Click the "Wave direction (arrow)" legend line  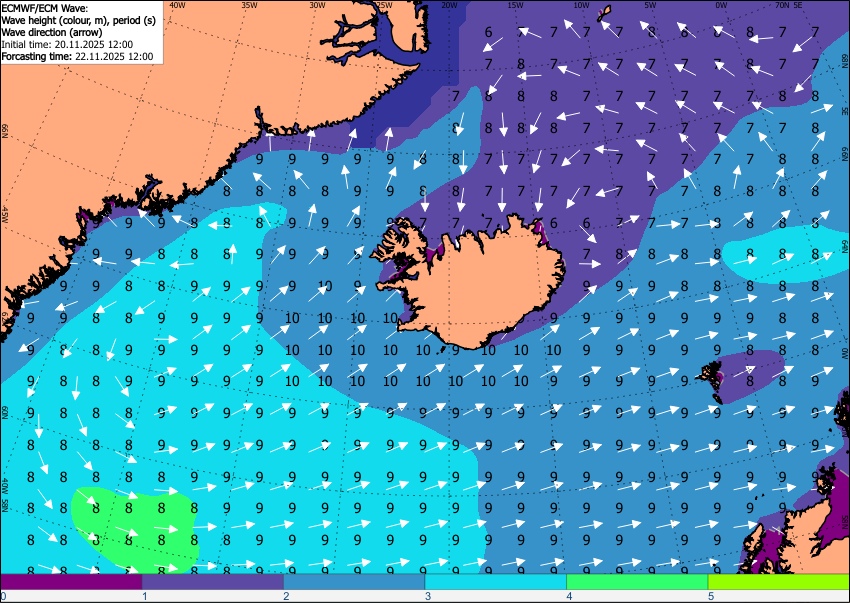[51, 32]
